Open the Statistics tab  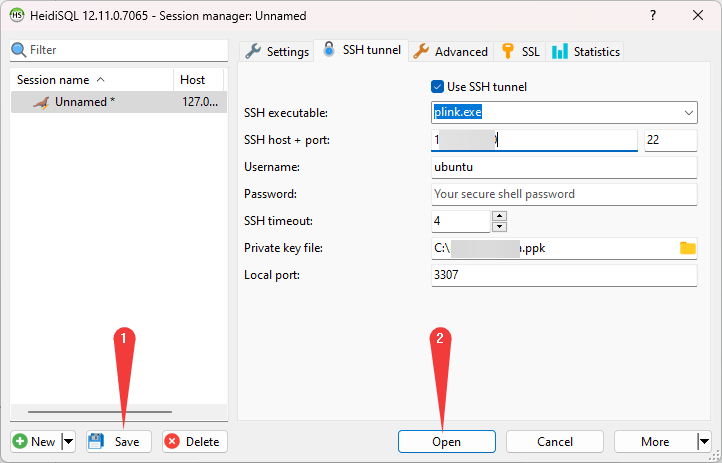[x=586, y=51]
